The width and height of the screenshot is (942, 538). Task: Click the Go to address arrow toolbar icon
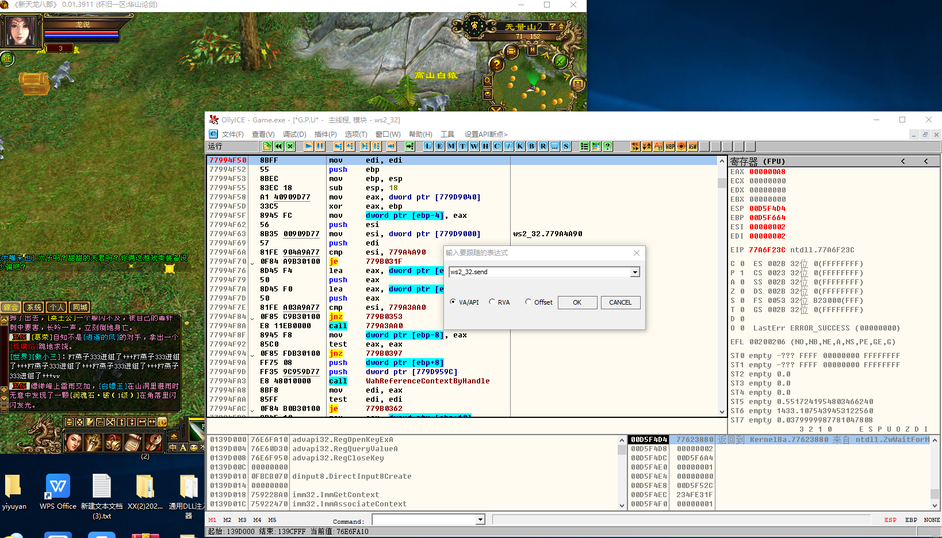(410, 146)
